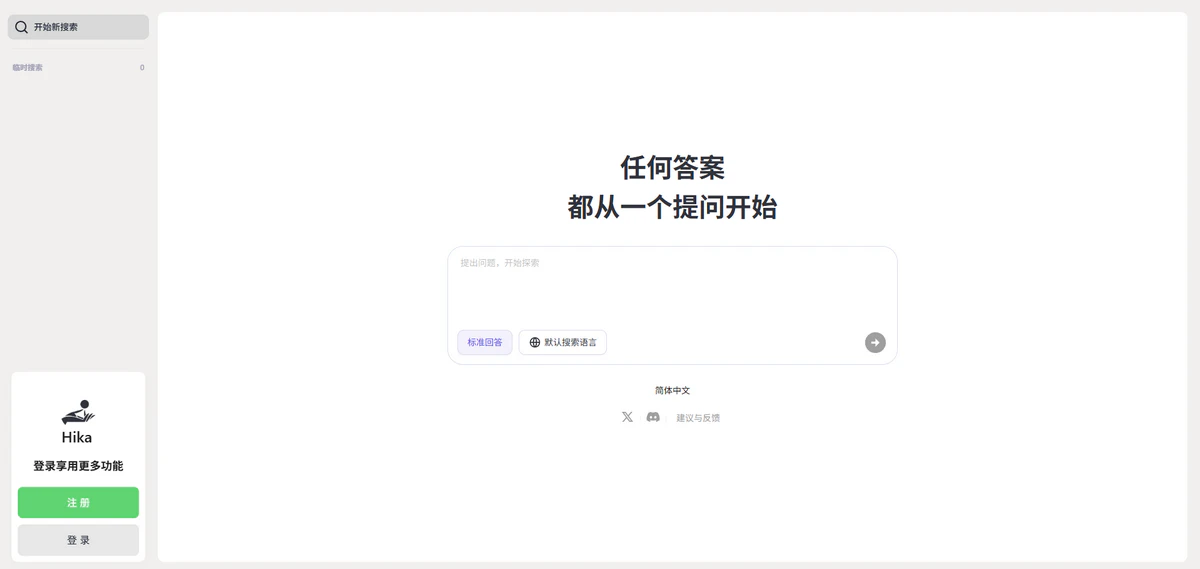Open the 简体中文 interface language selector

[x=672, y=390]
